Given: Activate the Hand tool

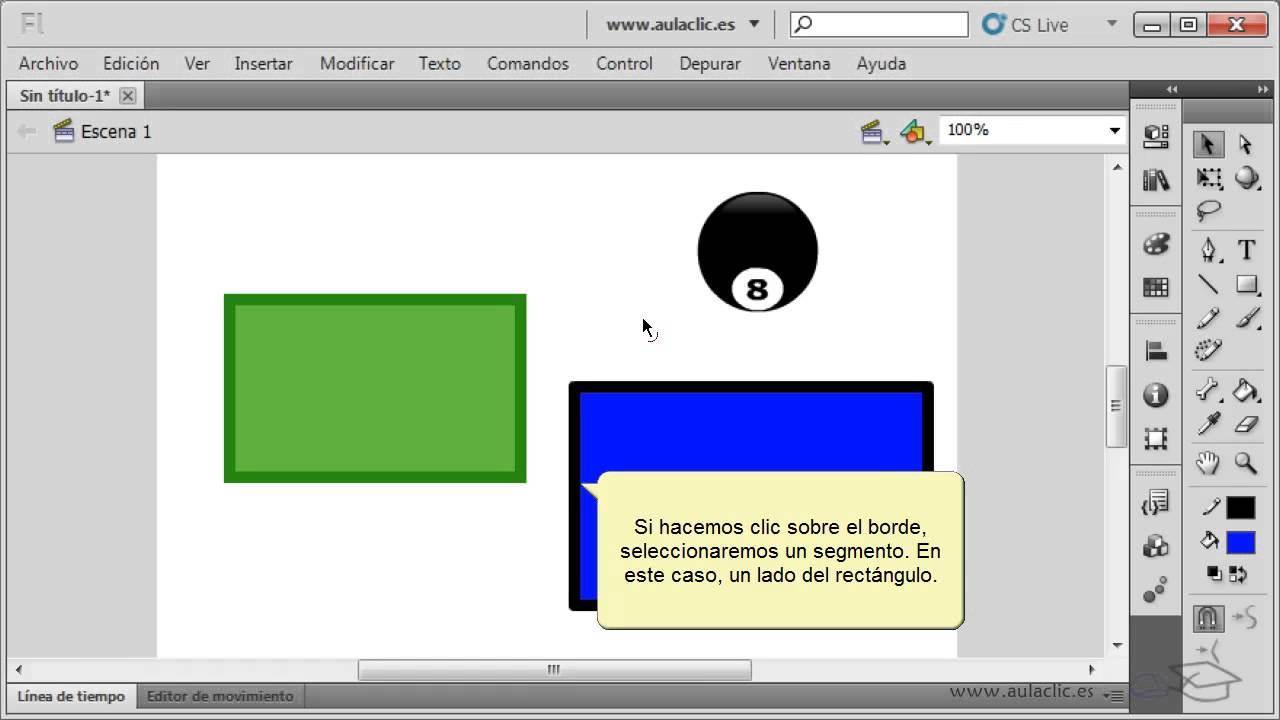Looking at the screenshot, I should pyautogui.click(x=1209, y=462).
